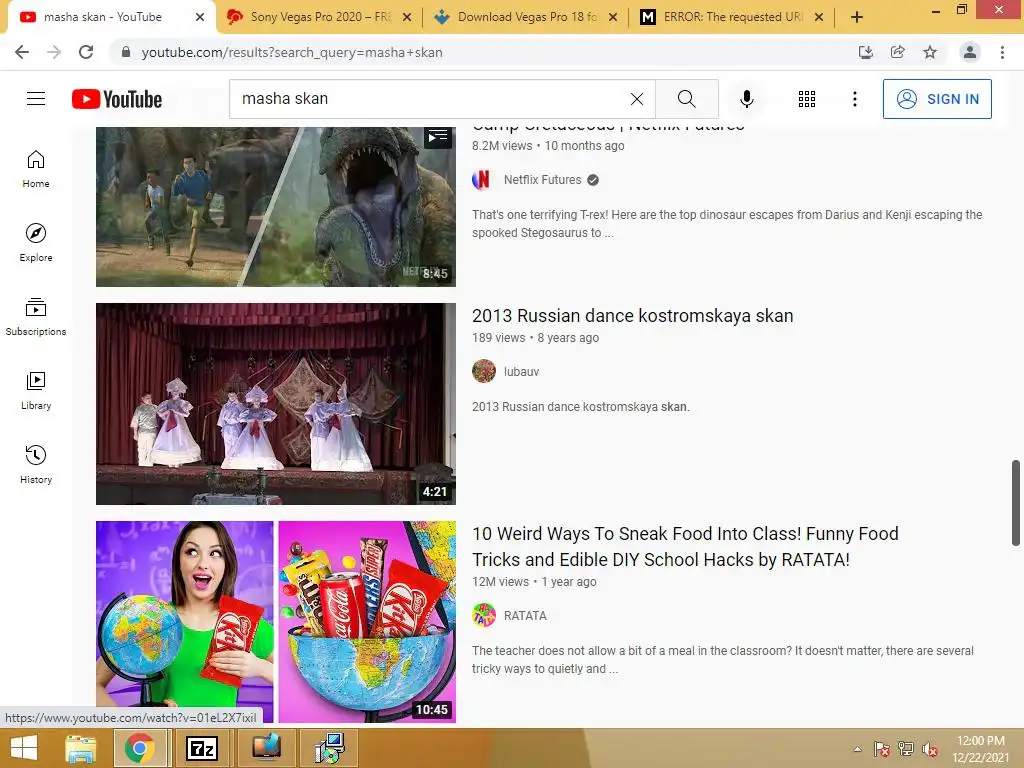Open the YouTube apps grid
1024x768 pixels.
pos(807,99)
